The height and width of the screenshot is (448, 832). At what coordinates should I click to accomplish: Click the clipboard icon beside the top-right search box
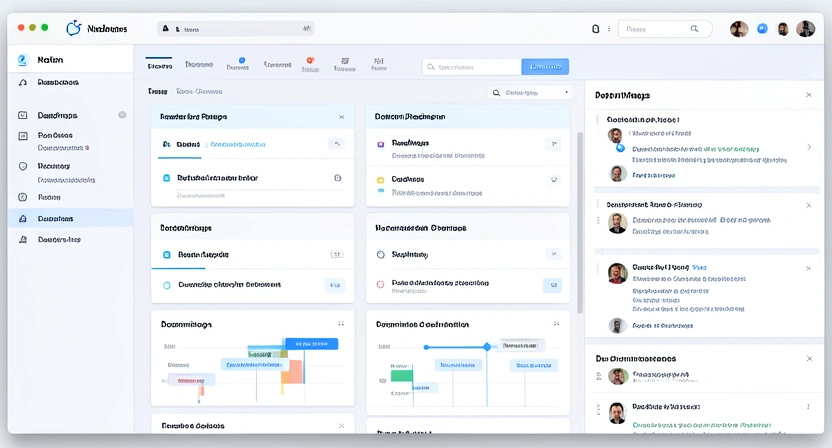[596, 29]
